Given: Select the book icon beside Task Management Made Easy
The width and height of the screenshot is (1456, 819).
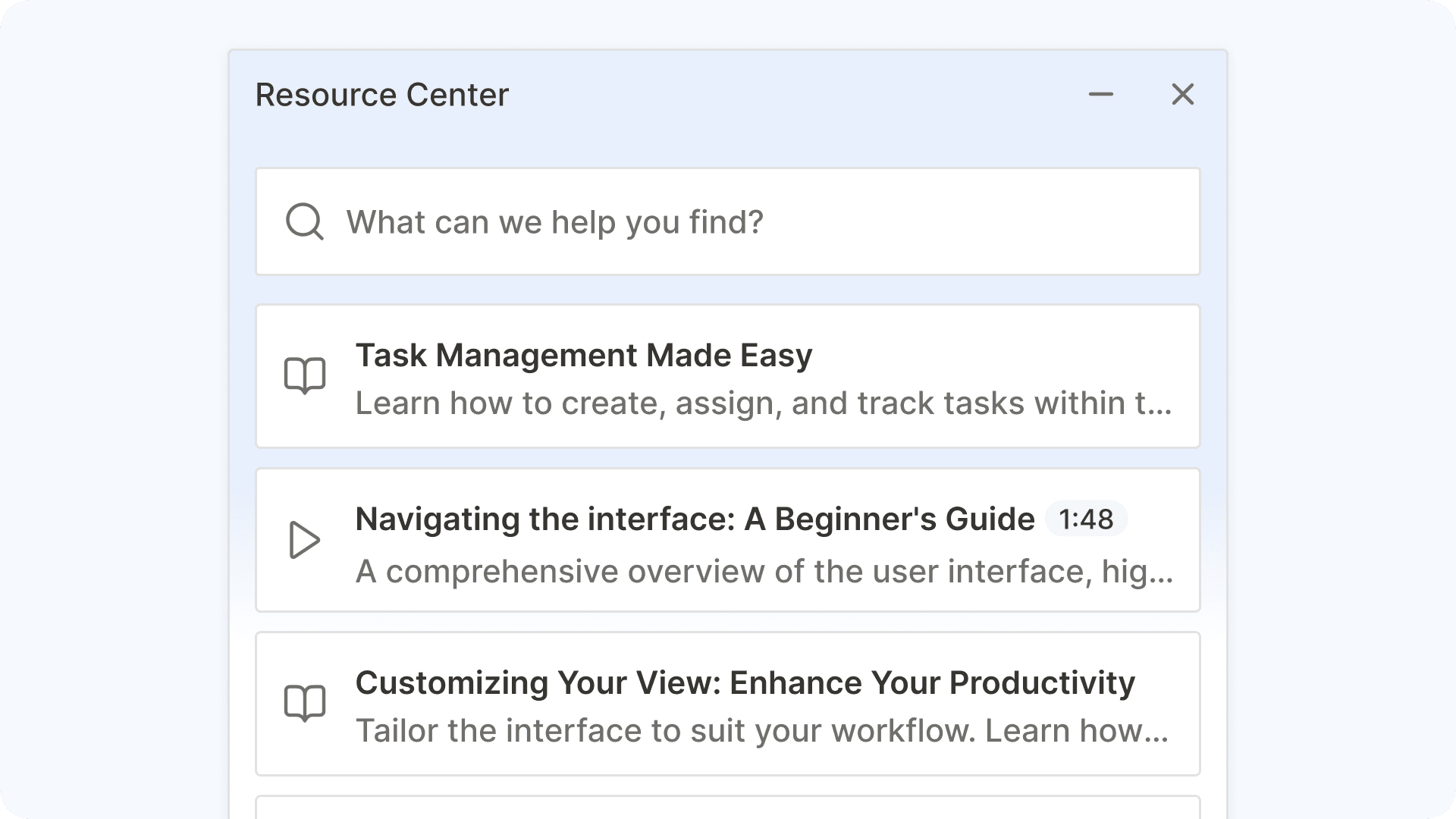Looking at the screenshot, I should tap(306, 375).
